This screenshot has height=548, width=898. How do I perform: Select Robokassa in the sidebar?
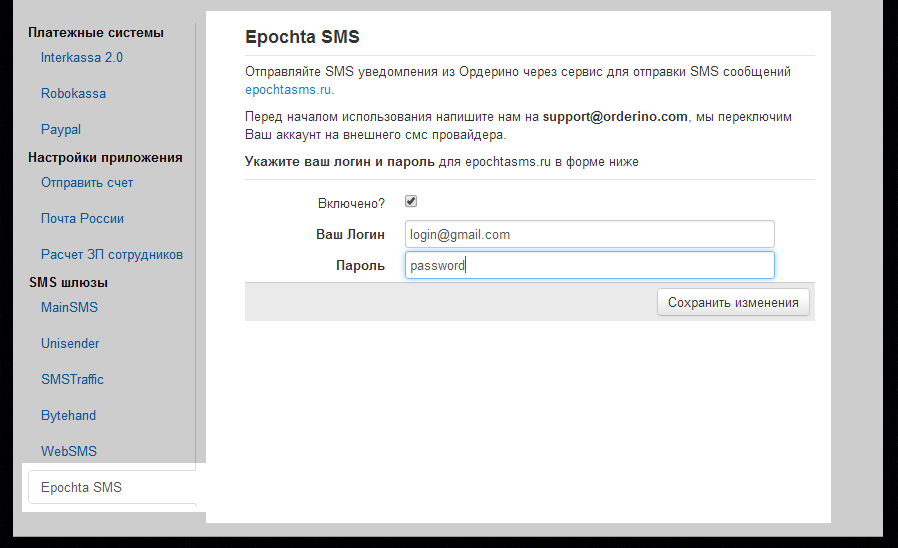[73, 93]
